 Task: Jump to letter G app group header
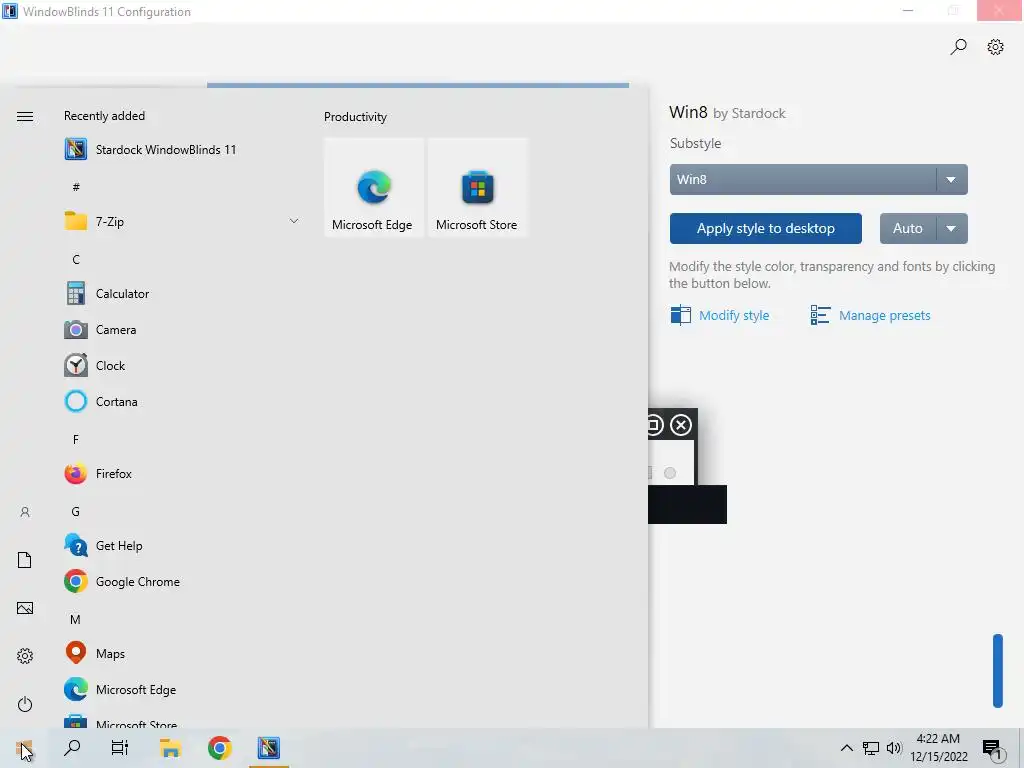click(x=76, y=512)
